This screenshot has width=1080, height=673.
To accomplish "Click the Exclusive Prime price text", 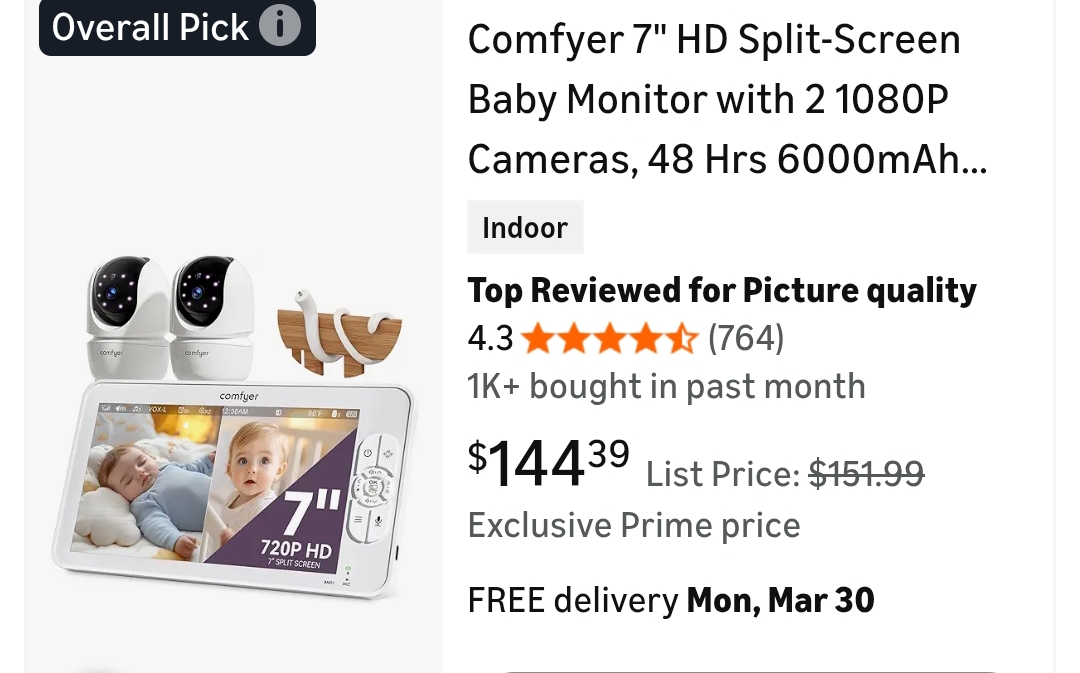I will (634, 526).
